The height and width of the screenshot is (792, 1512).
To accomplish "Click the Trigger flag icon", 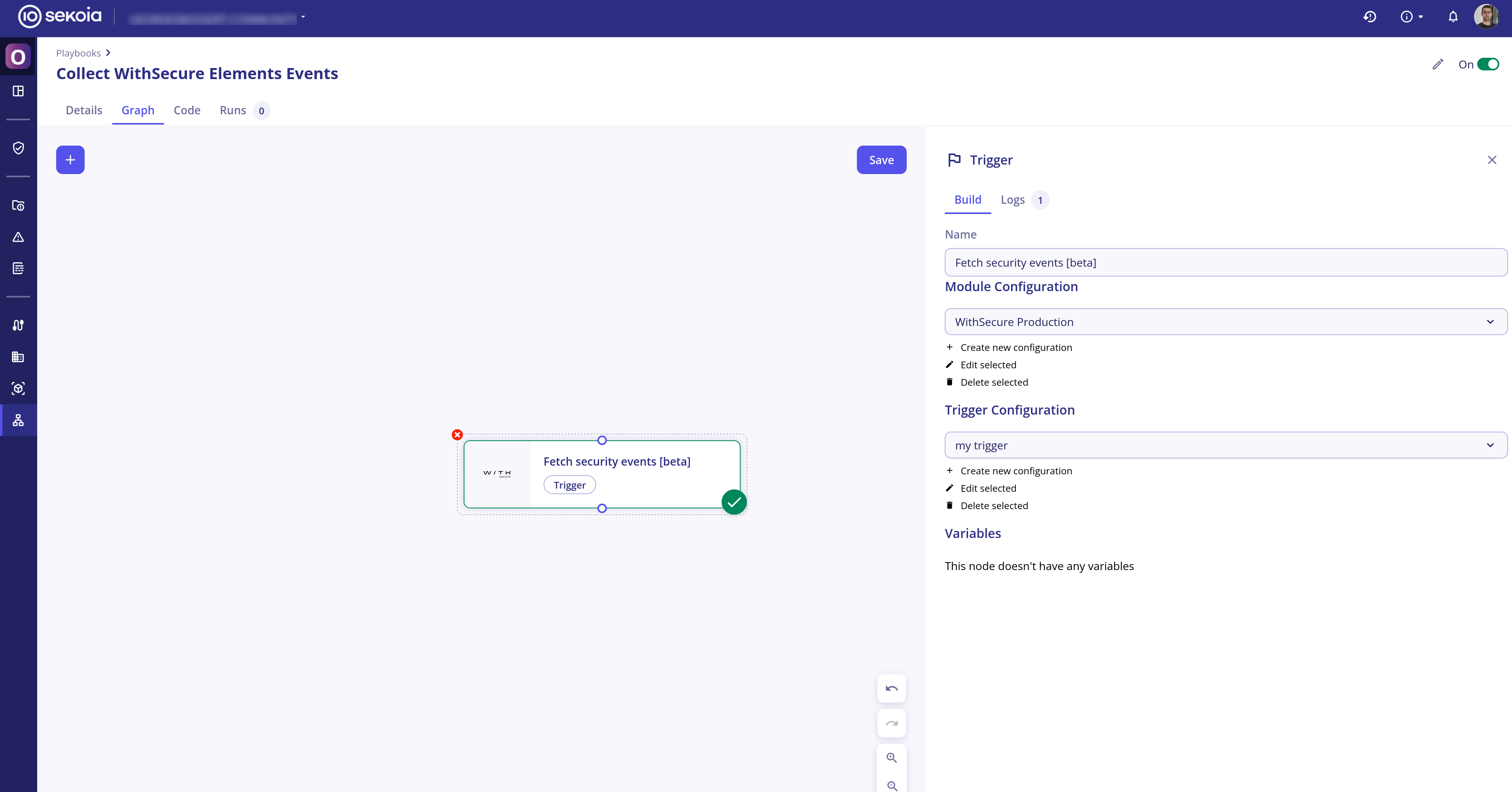I will (954, 160).
